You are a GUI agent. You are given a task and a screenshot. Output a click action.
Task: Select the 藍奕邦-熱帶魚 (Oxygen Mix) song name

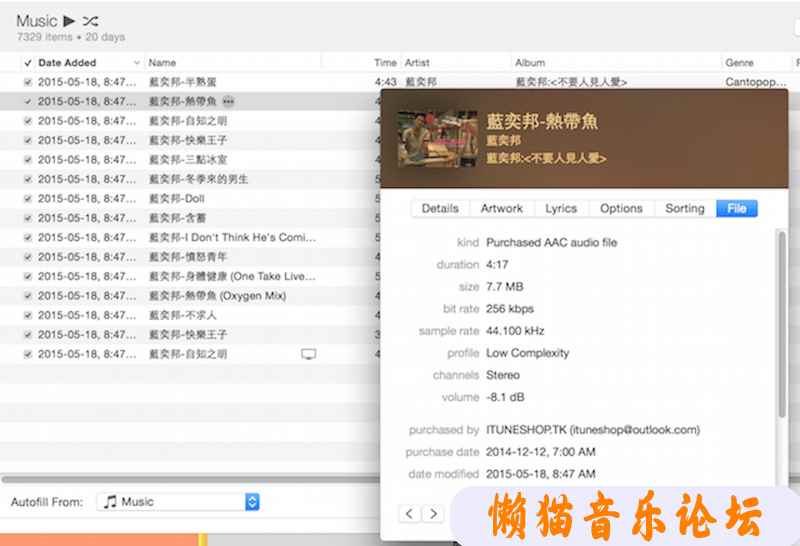pos(217,295)
